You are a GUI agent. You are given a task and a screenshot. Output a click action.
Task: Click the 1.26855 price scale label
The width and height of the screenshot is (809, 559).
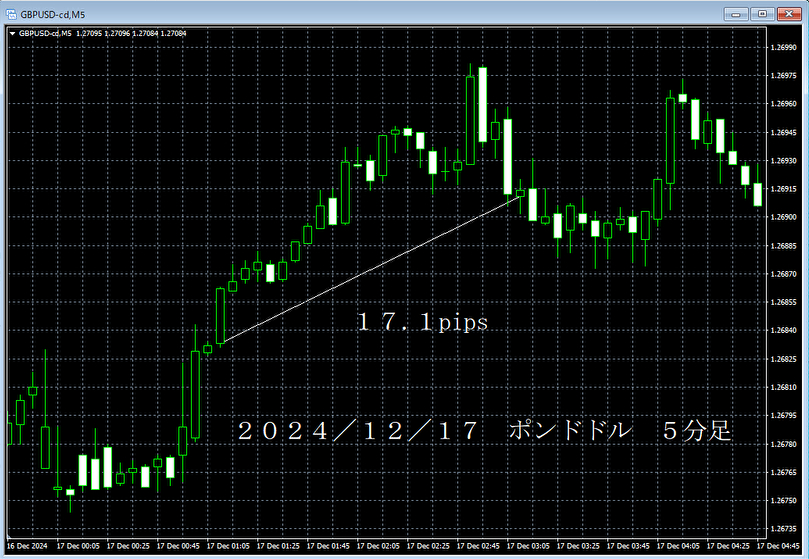pyautogui.click(x=783, y=302)
